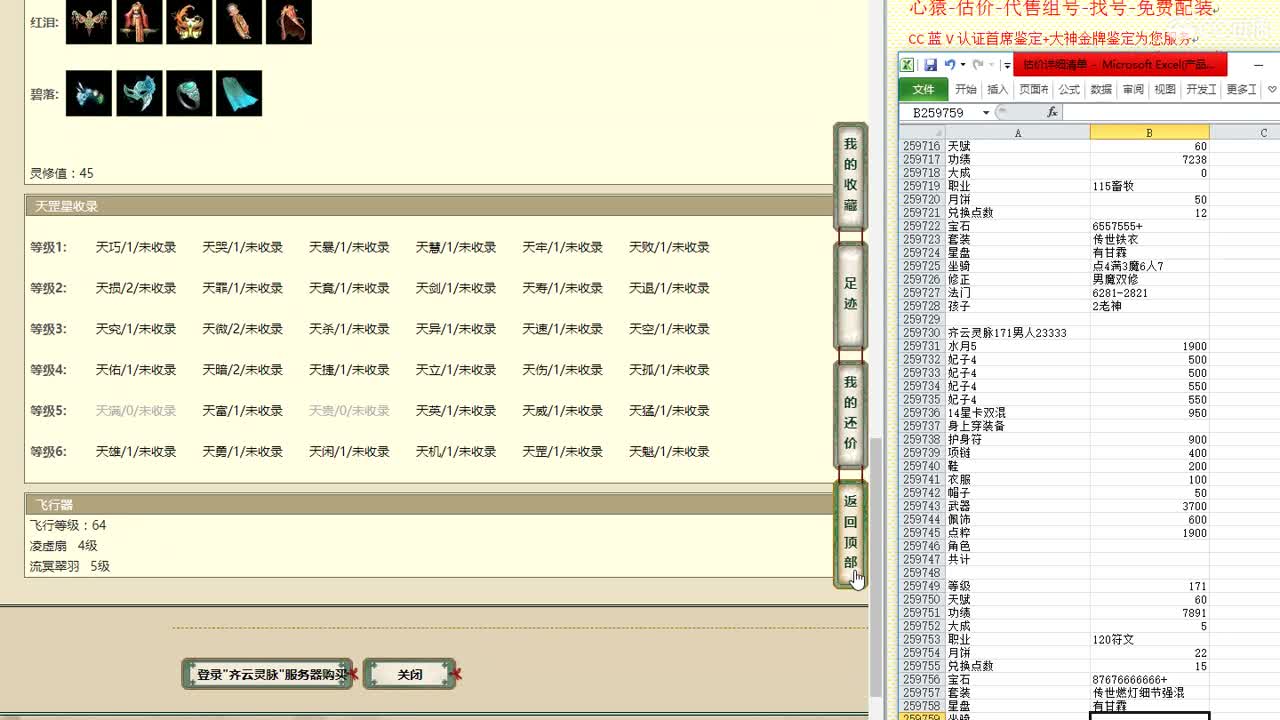Click 天魁/1/未收录 entry
1280x720 pixels.
pyautogui.click(x=669, y=452)
